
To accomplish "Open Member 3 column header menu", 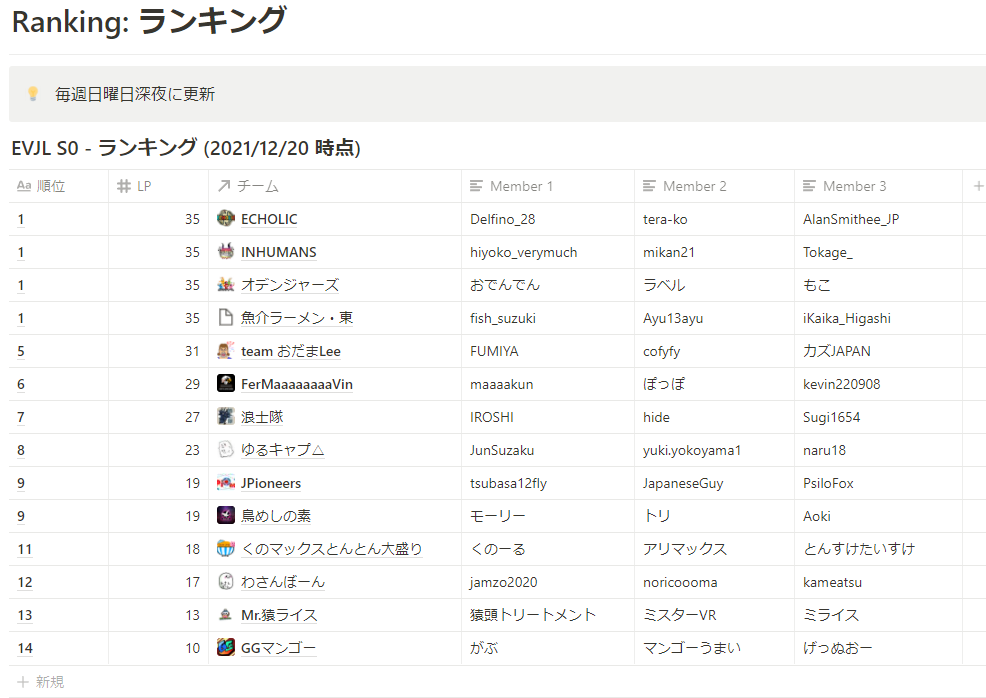I will (x=878, y=186).
